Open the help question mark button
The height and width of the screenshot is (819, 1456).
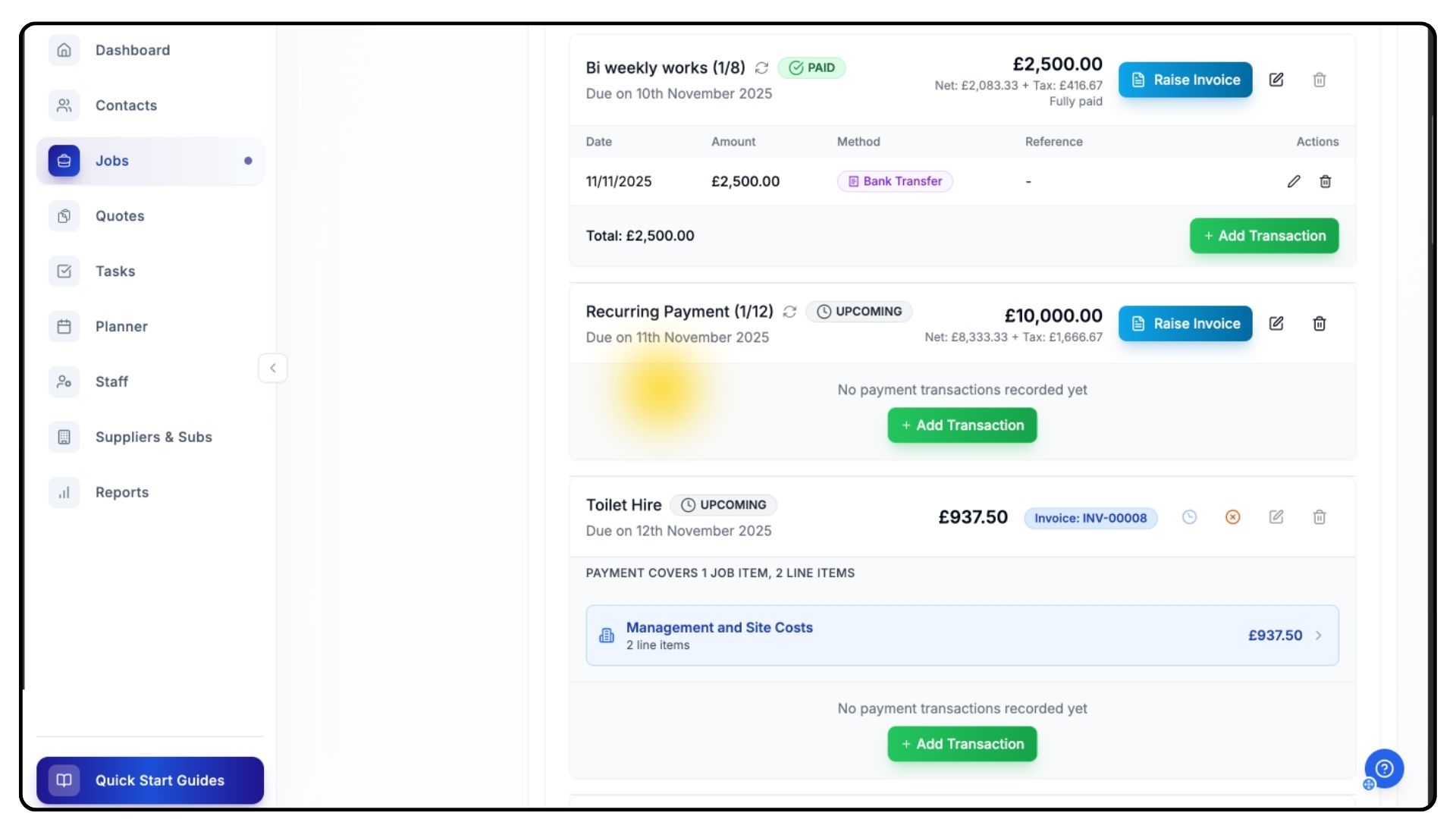click(x=1384, y=768)
